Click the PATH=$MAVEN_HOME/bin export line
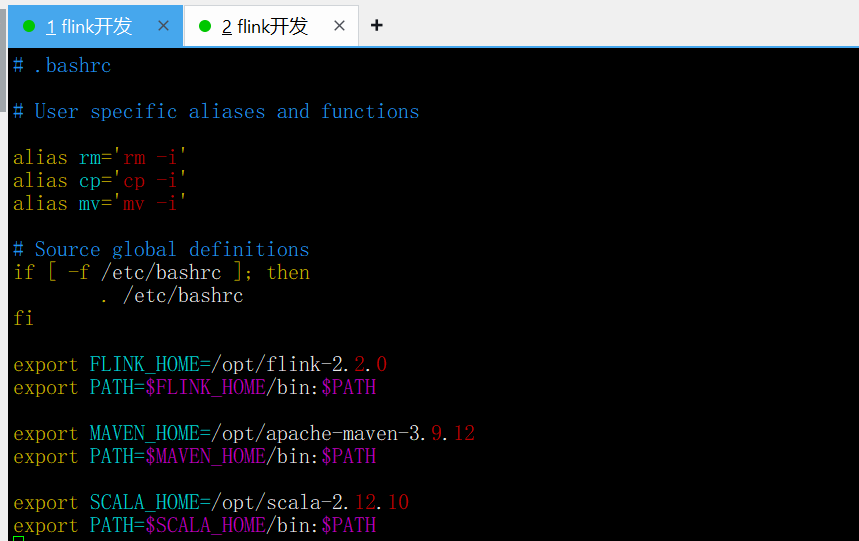This screenshot has width=859, height=541. click(194, 457)
